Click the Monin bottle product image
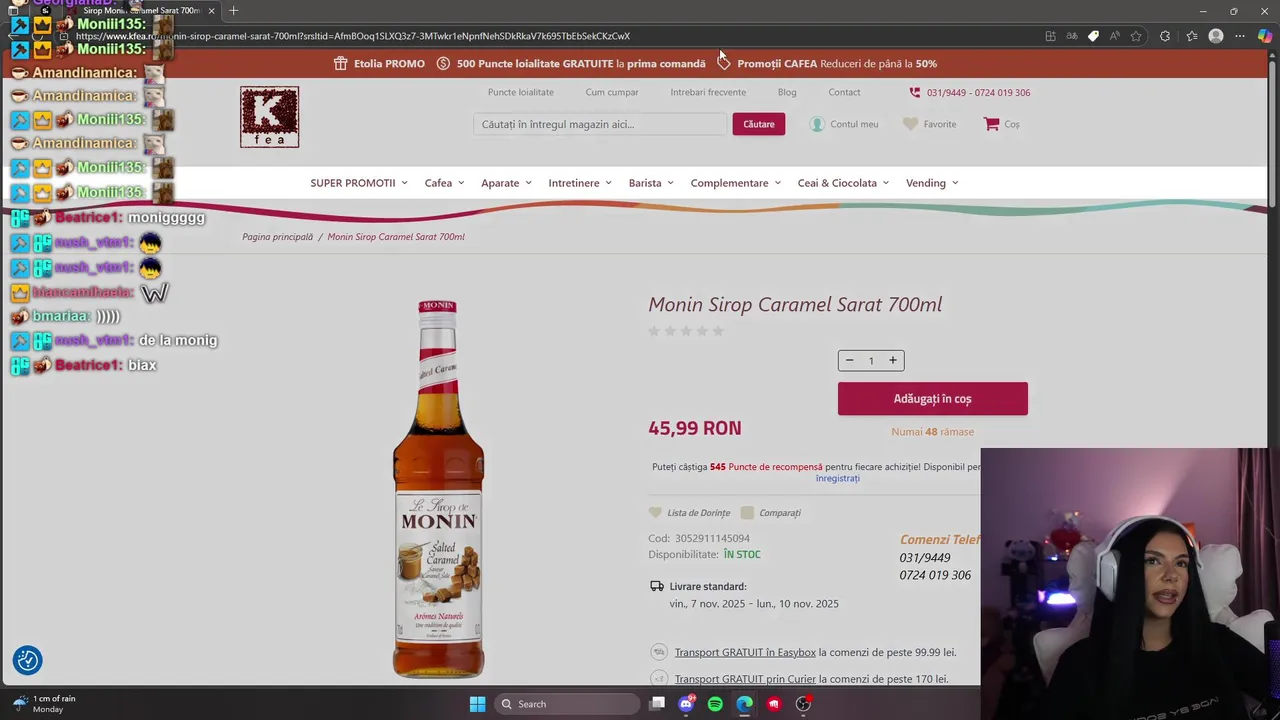This screenshot has width=1280, height=720. point(438,488)
